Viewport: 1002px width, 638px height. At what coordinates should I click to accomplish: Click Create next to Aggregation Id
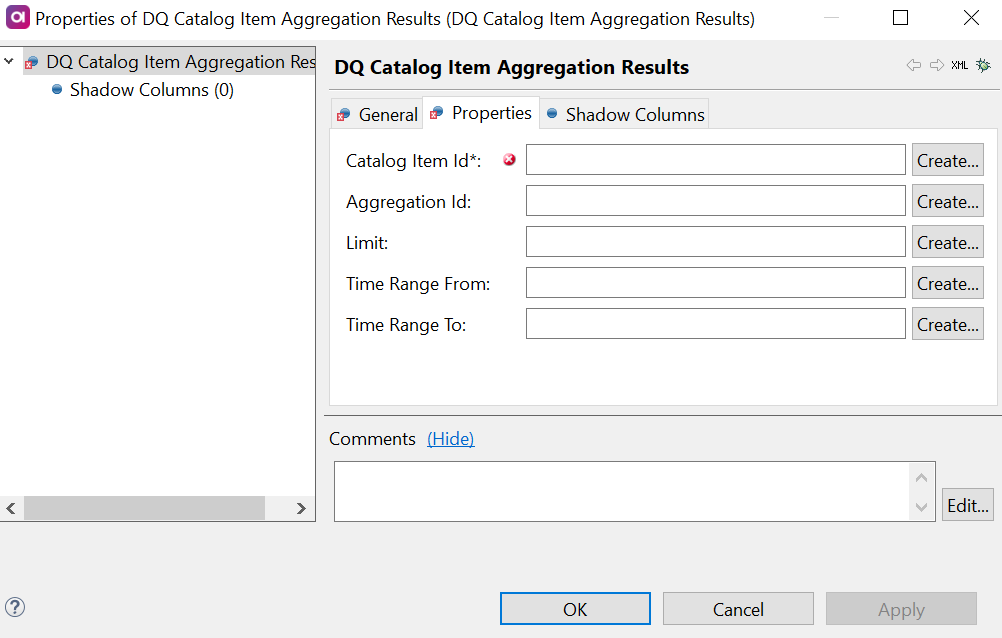(x=947, y=200)
